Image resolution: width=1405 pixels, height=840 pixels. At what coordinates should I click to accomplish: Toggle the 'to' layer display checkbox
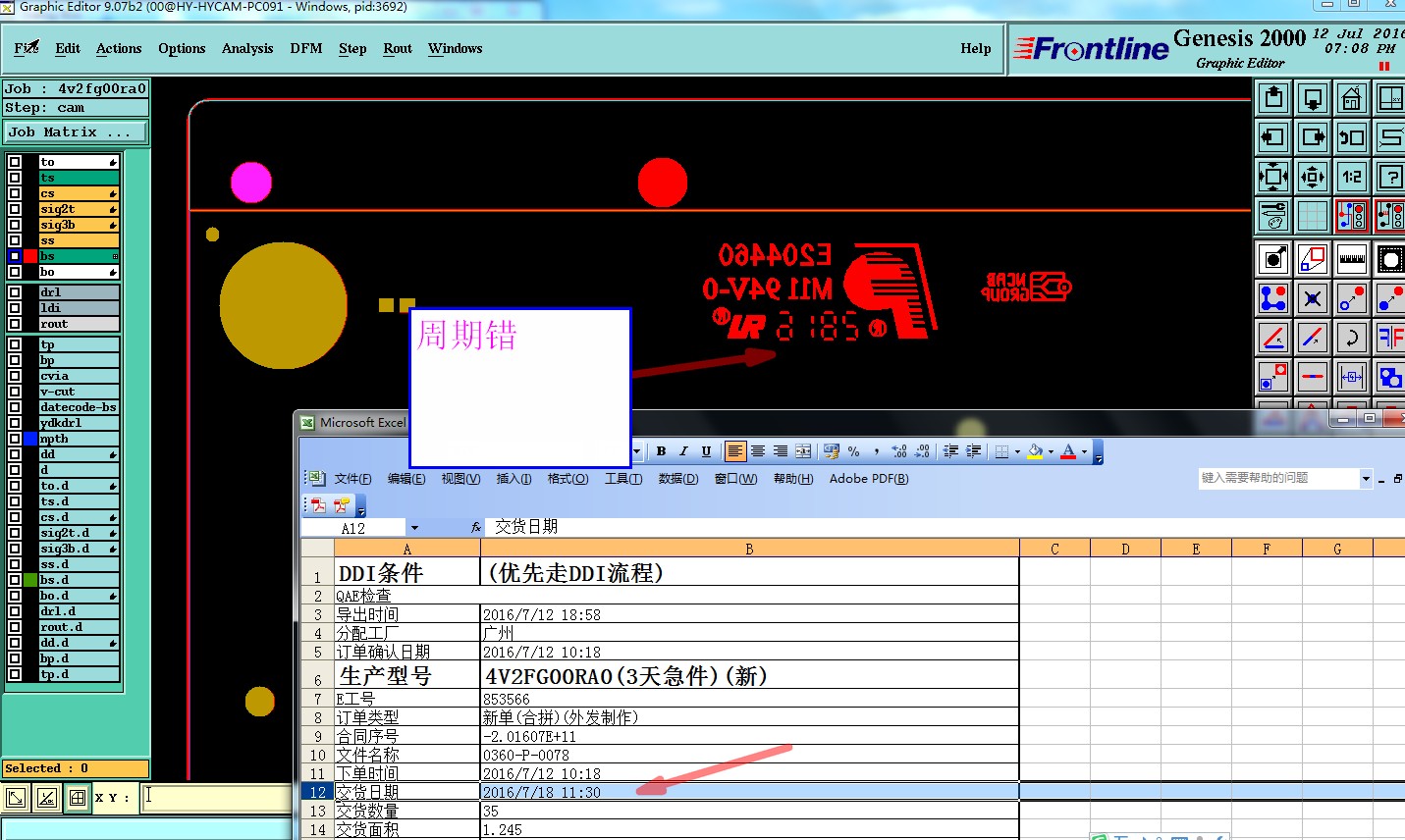[15, 162]
